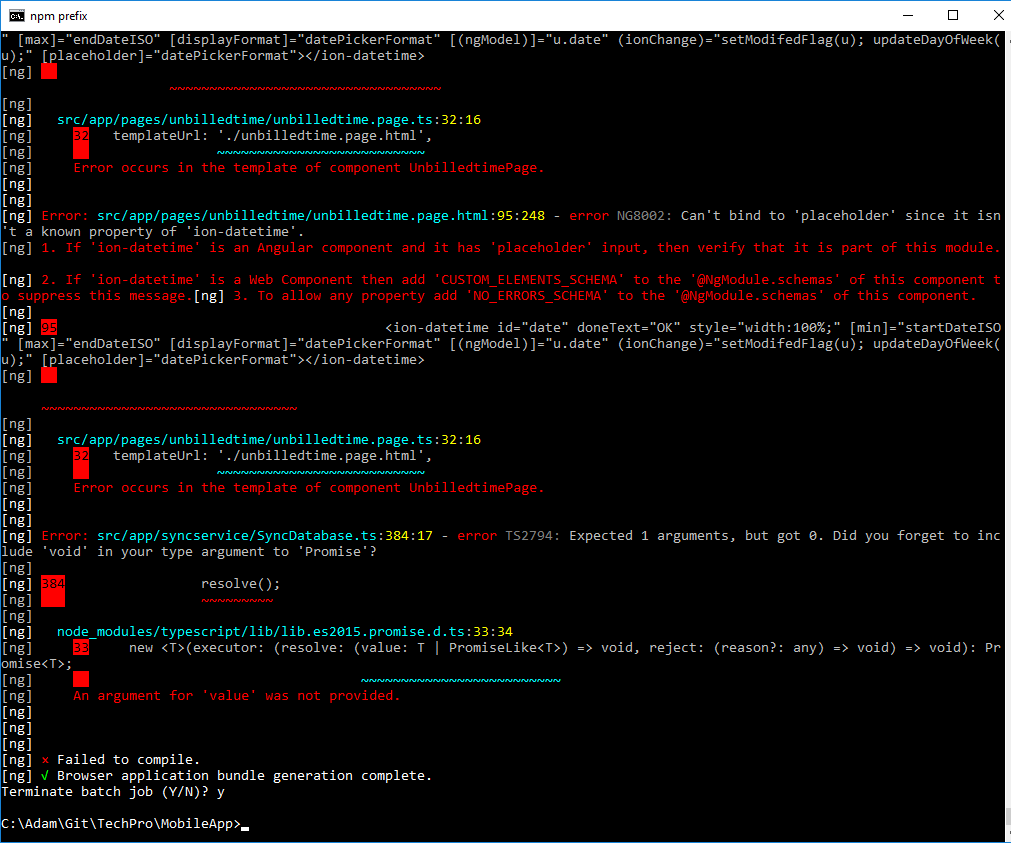Viewport: 1011px width, 843px height.
Task: Click the vertical scrollbar thumb at bottom right
Action: [x=1006, y=816]
